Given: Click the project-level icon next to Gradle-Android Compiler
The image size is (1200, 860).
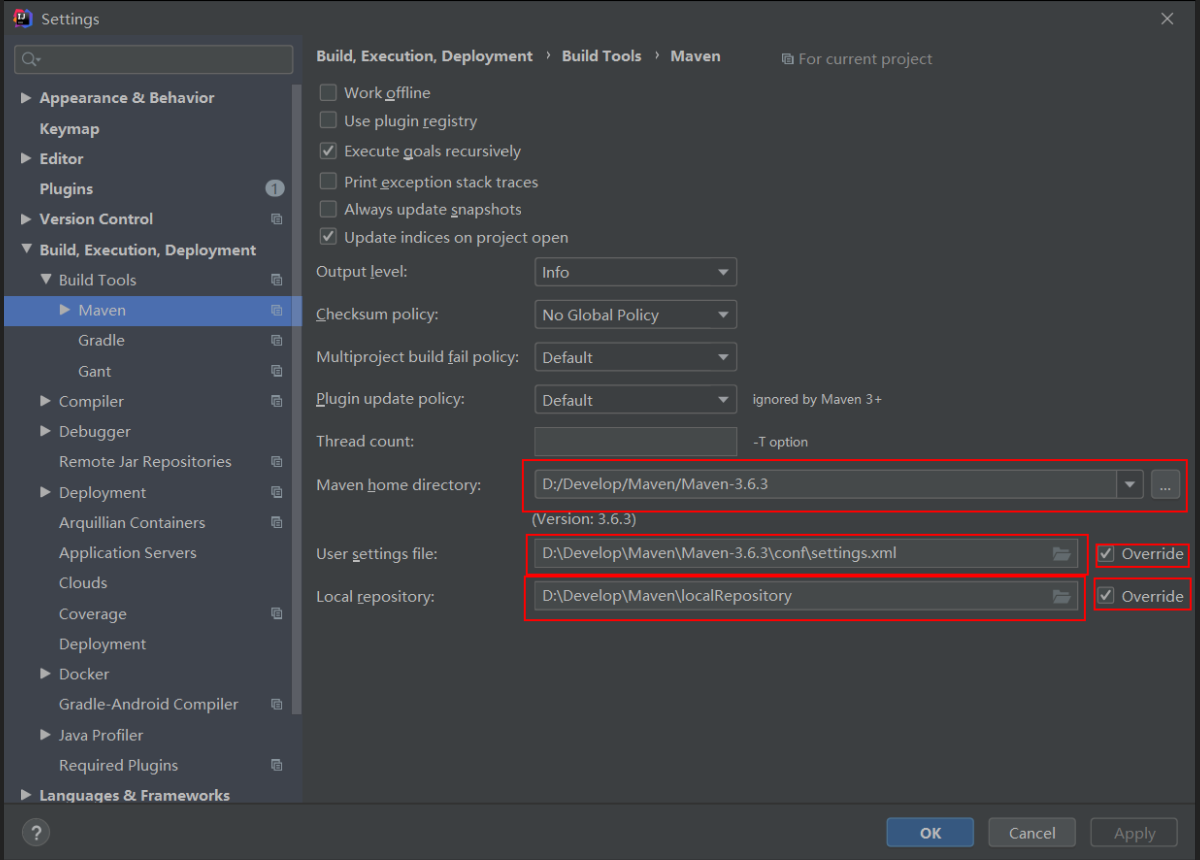Looking at the screenshot, I should tap(277, 704).
